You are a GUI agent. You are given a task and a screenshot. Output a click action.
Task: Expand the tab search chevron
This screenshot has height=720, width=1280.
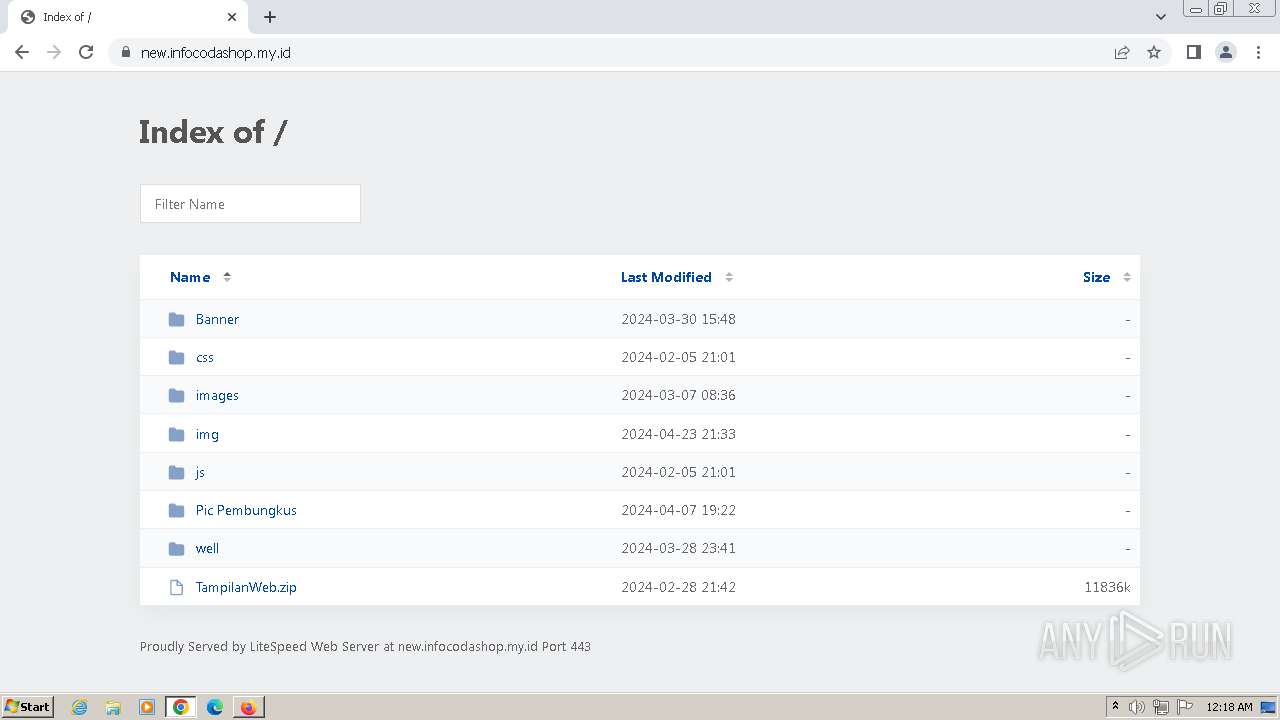tap(1161, 17)
